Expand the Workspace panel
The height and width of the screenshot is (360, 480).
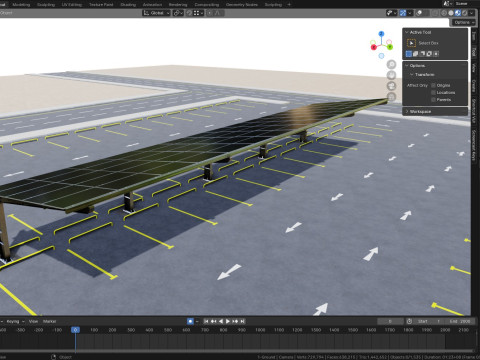click(x=407, y=111)
